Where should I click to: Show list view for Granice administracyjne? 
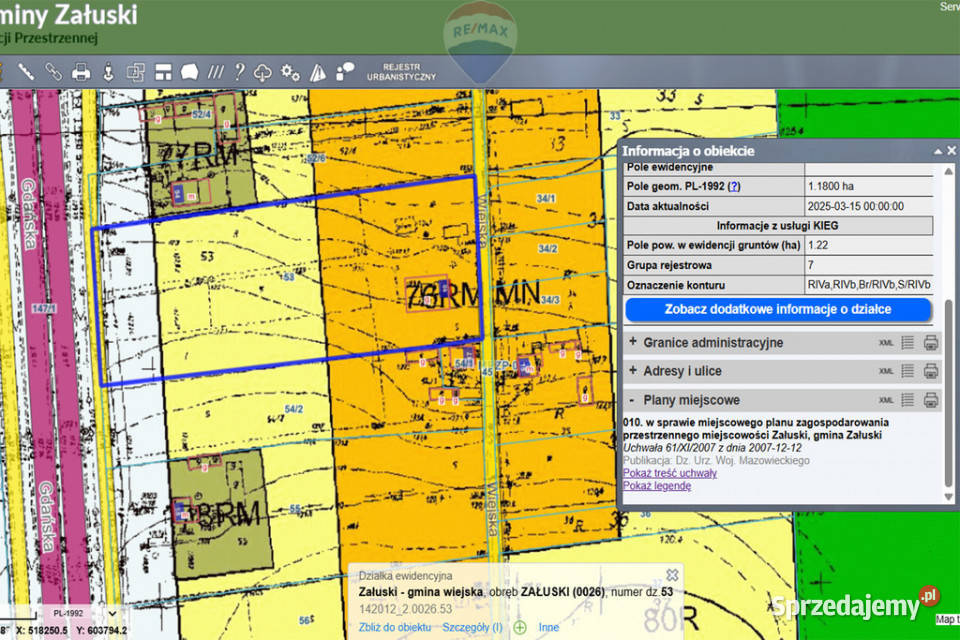[907, 342]
